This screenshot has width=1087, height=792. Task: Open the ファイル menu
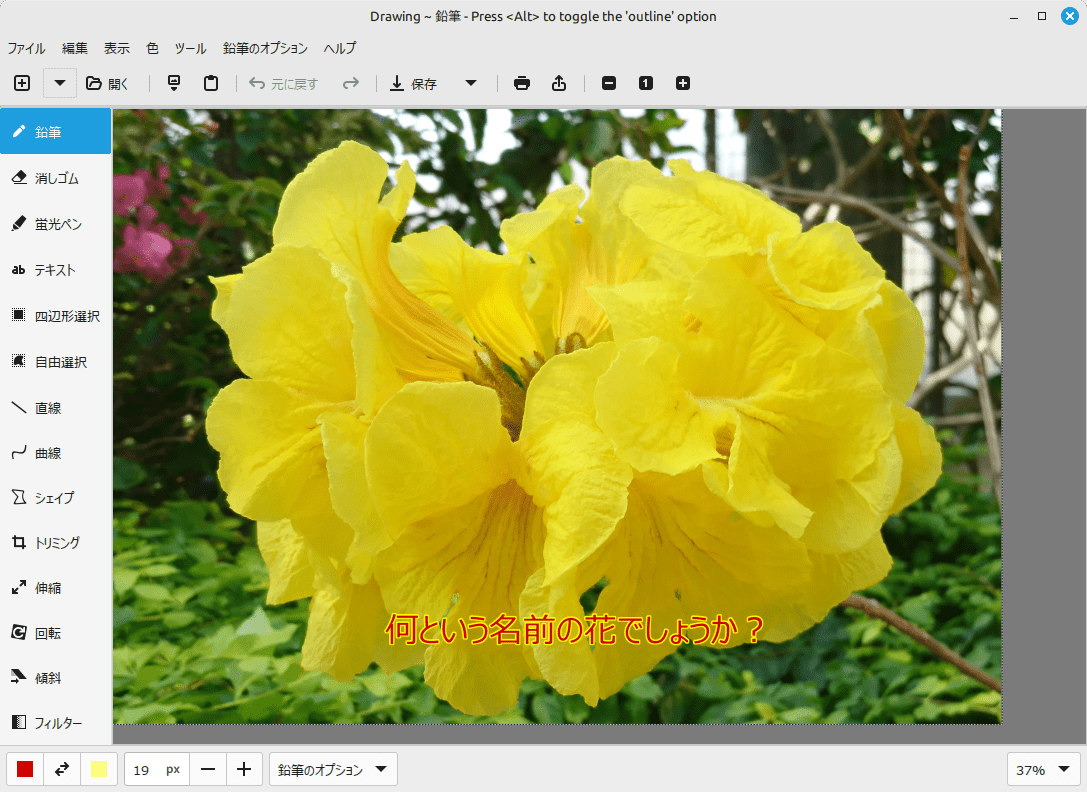26,48
